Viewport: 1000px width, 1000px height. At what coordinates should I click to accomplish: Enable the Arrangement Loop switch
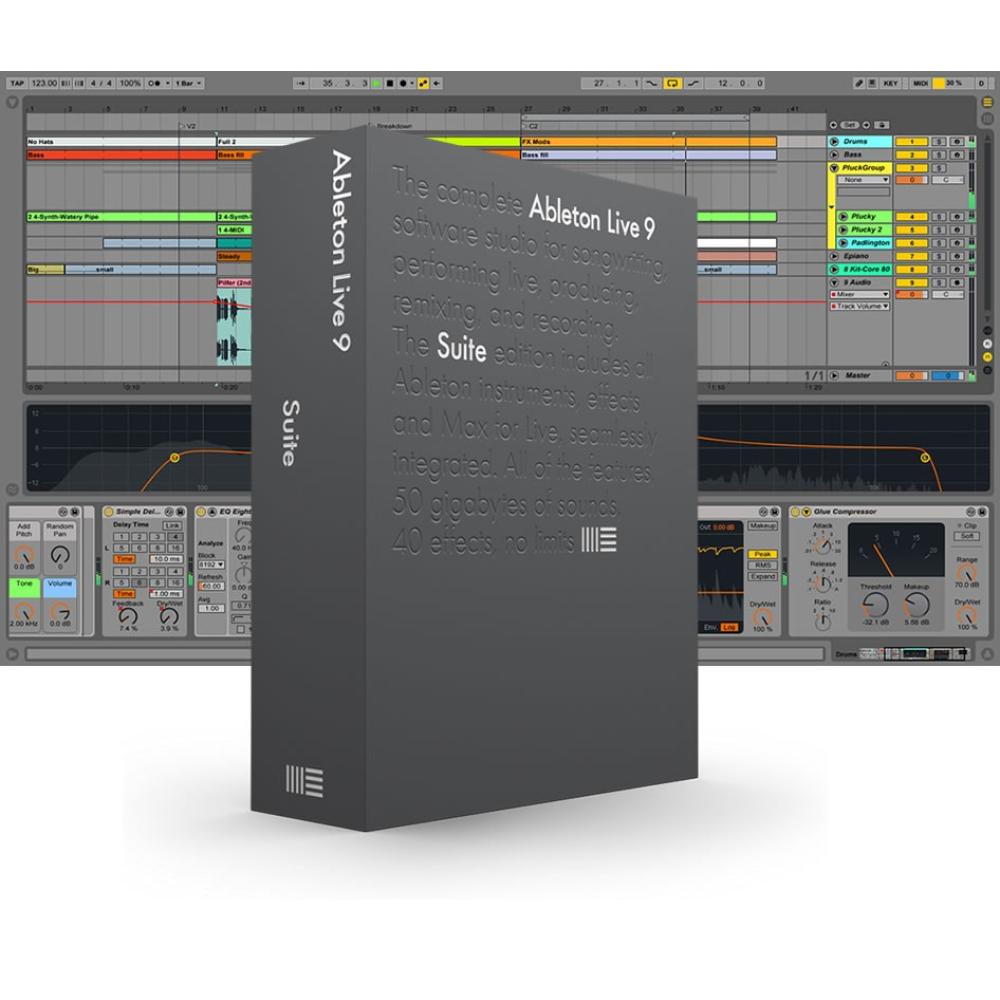coord(672,84)
